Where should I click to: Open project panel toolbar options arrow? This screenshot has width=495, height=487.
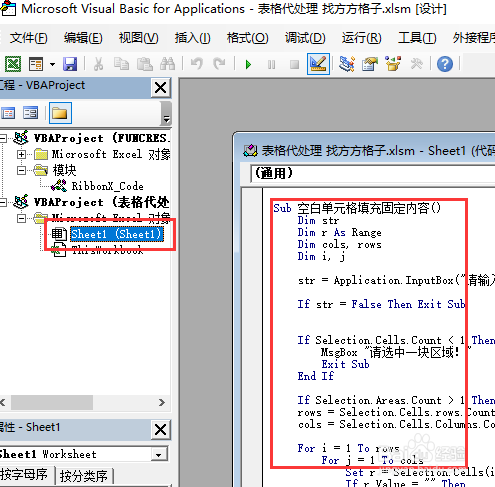pos(166,118)
